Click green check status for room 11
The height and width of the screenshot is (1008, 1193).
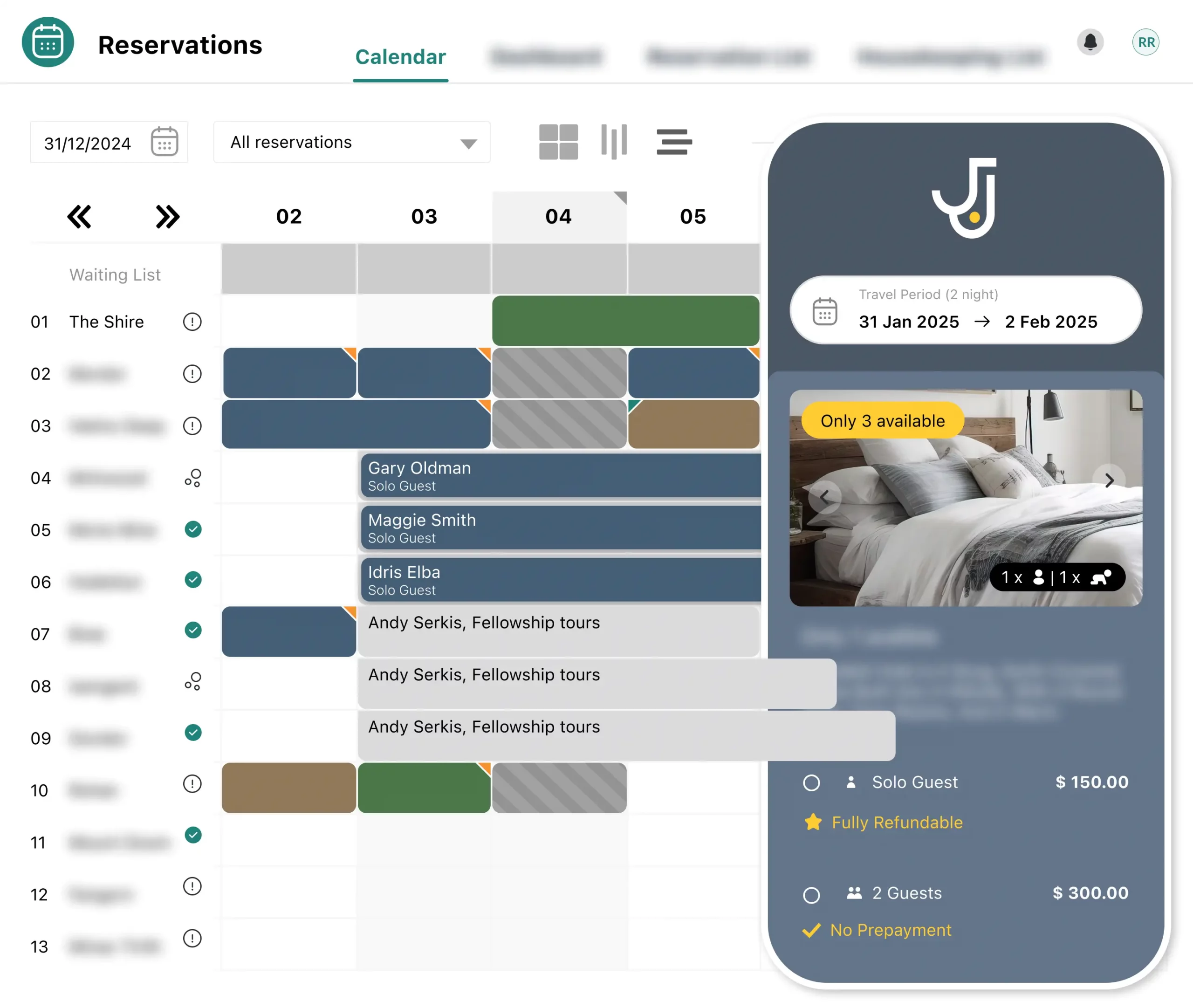(193, 835)
